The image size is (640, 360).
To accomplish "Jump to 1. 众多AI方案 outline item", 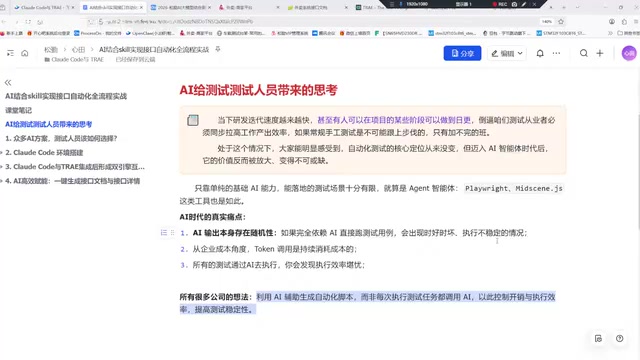I will point(61,138).
